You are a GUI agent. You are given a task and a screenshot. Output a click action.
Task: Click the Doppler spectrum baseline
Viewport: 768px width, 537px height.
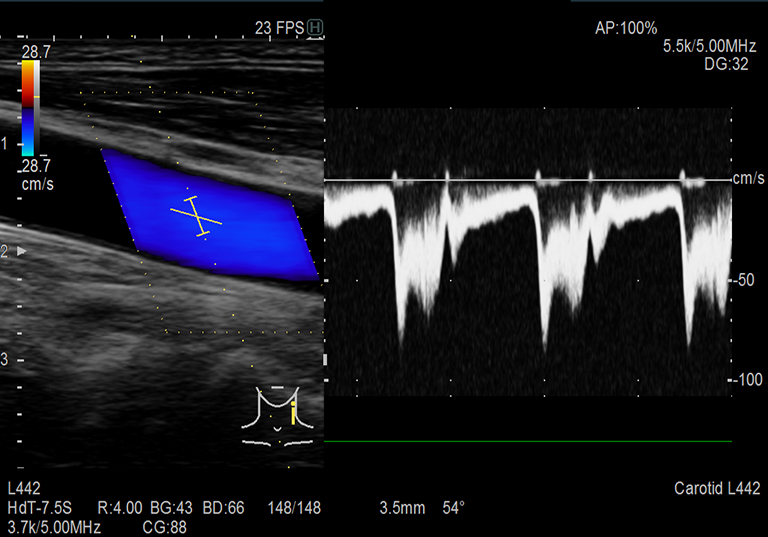[528, 181]
